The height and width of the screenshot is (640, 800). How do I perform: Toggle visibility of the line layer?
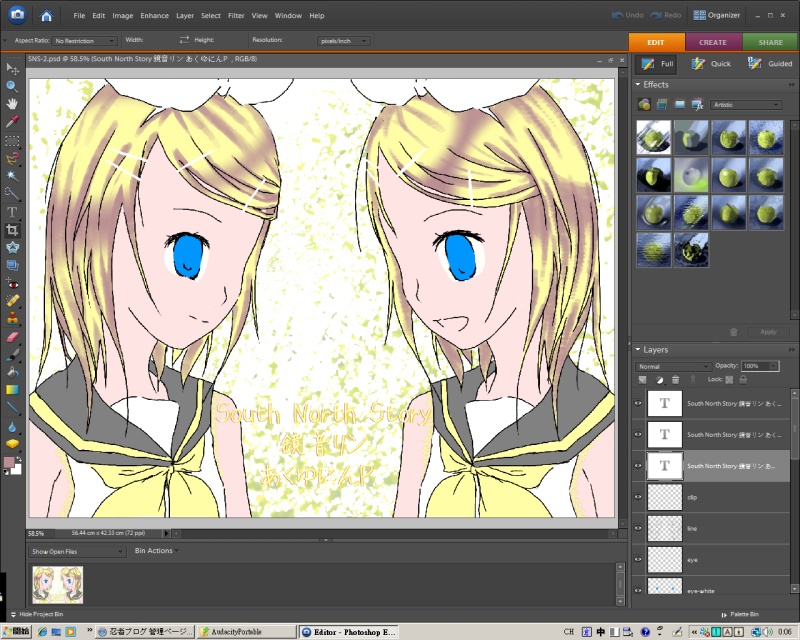pos(638,527)
